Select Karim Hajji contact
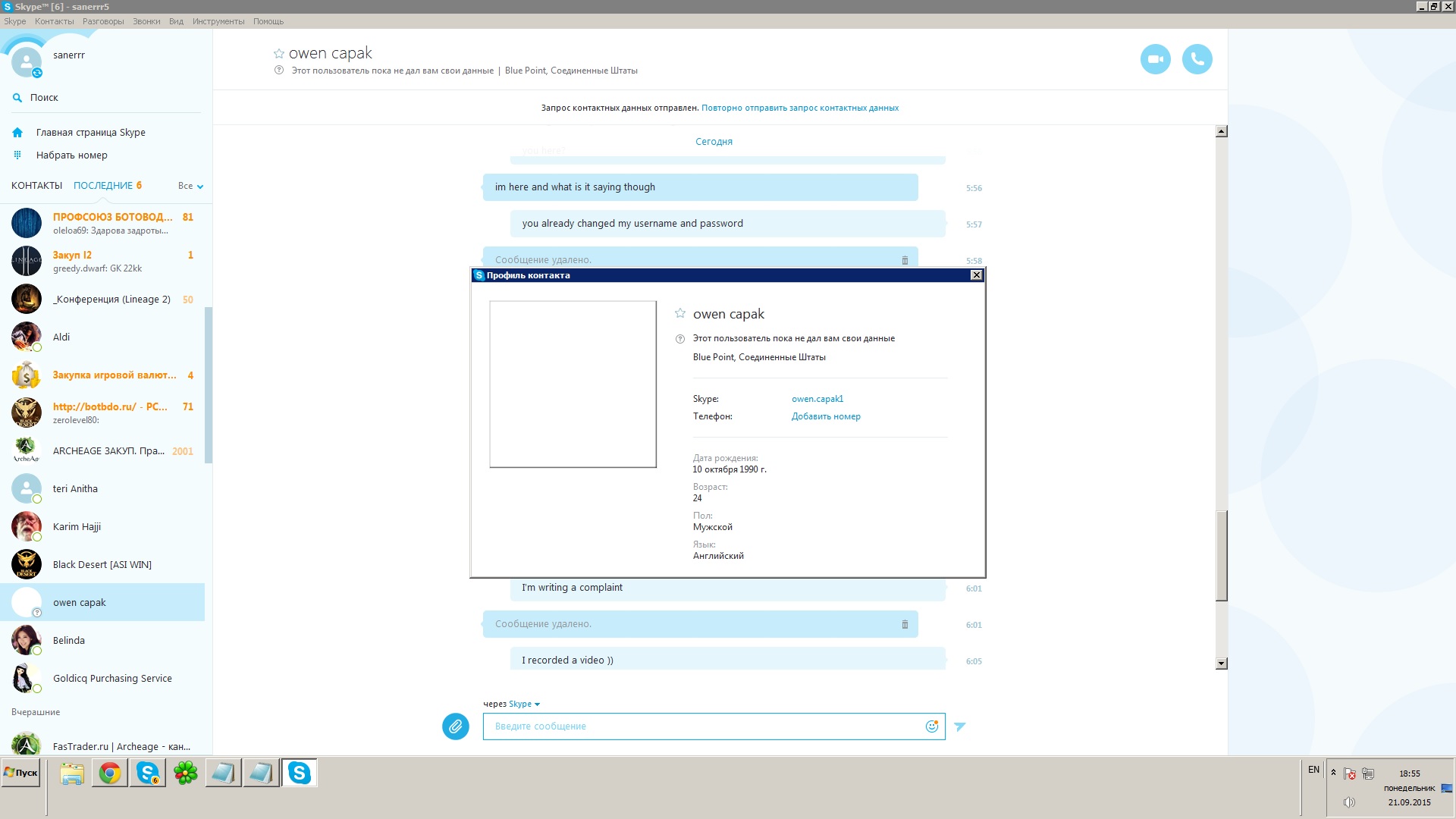This screenshot has width=1456, height=819. click(102, 526)
